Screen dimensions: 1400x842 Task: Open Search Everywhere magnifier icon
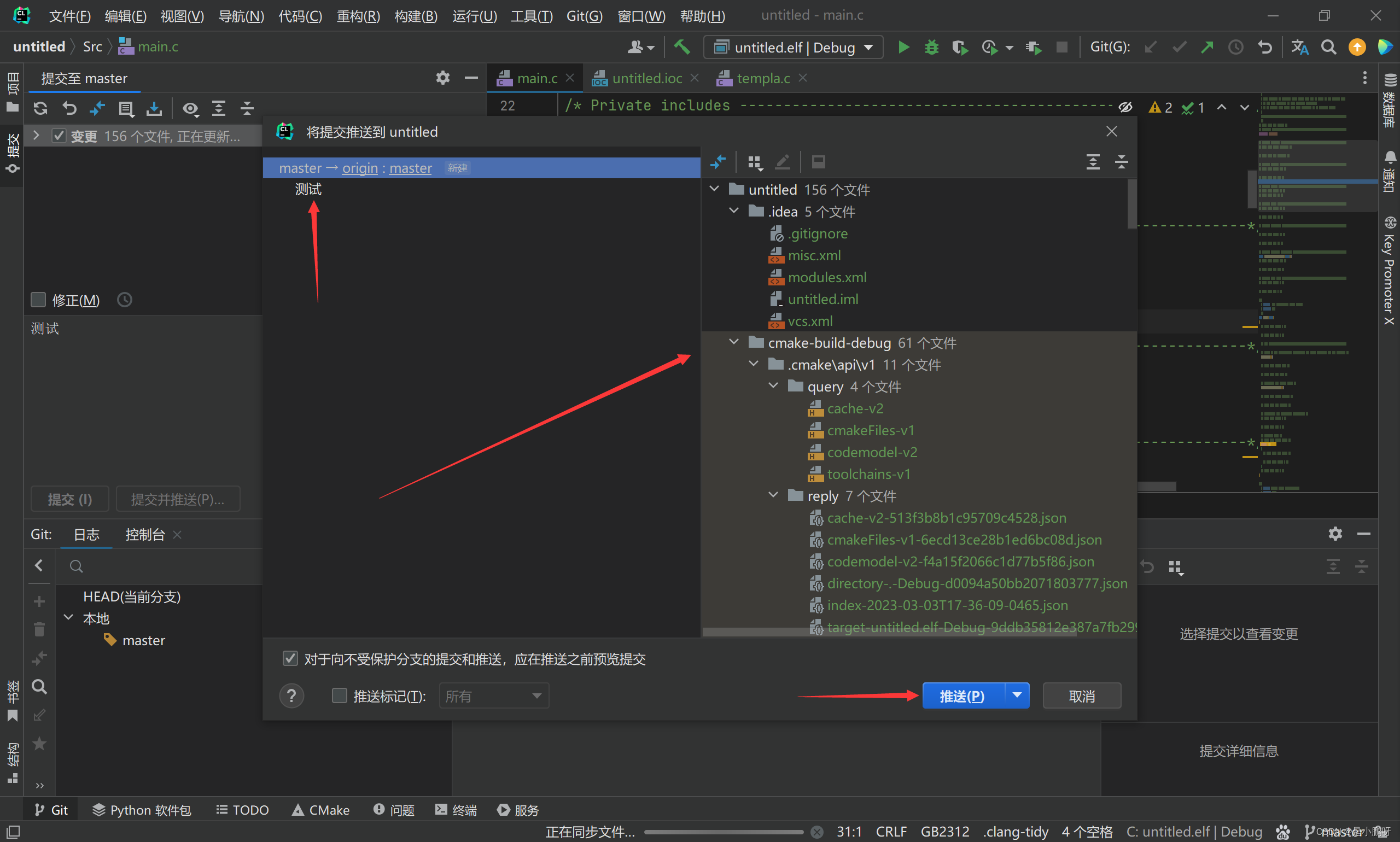[1328, 47]
